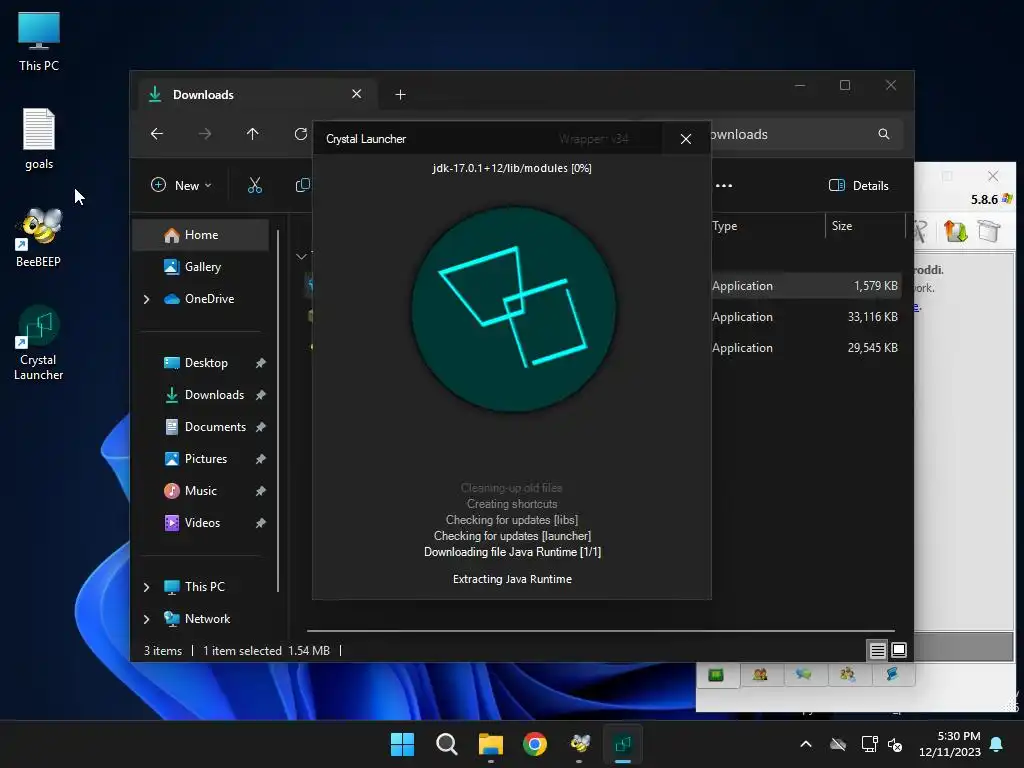This screenshot has width=1024, height=768.
Task: Switch to BeeBEEP in taskbar
Action: [579, 744]
